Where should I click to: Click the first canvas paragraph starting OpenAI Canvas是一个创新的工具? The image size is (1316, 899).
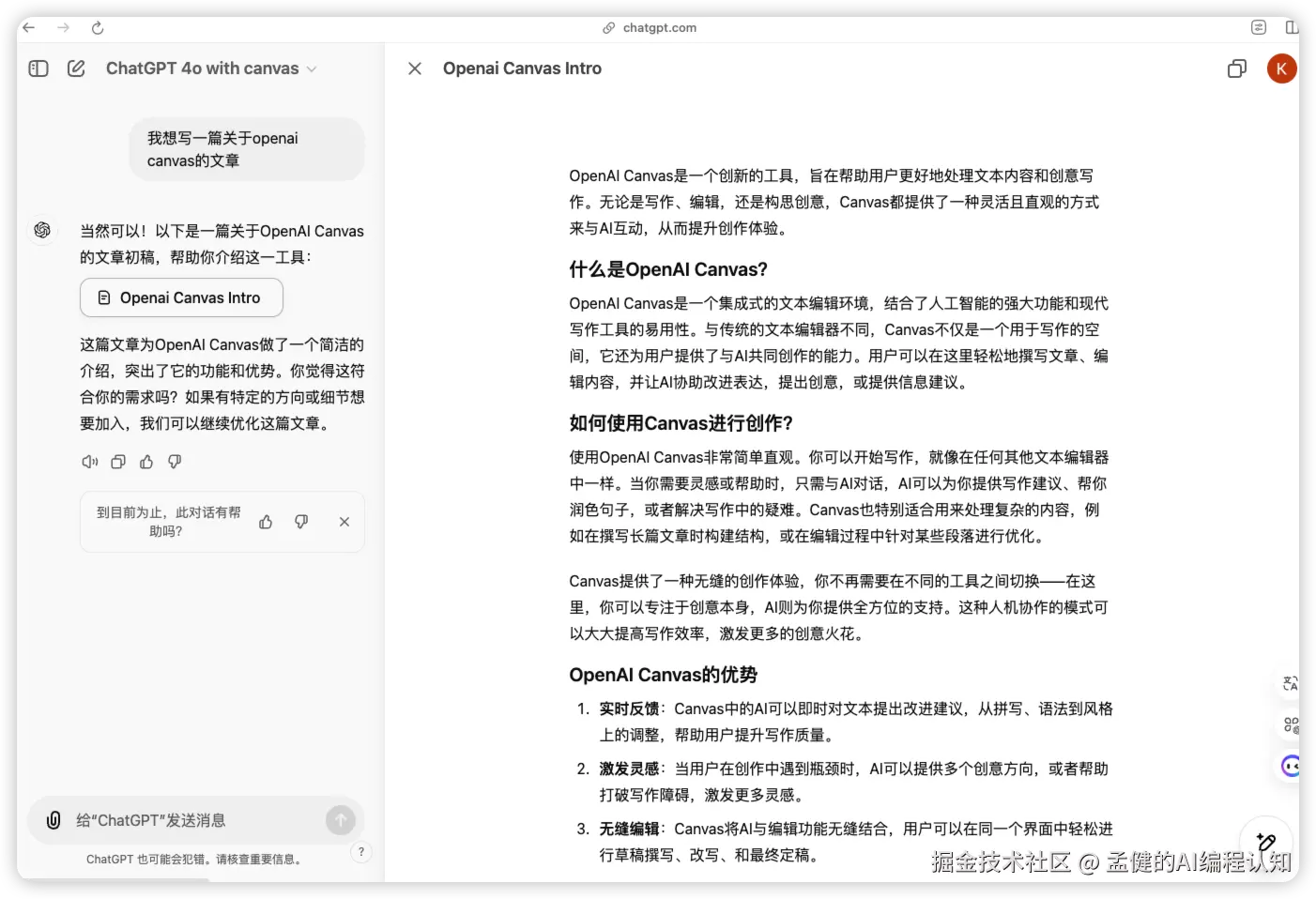[x=834, y=202]
